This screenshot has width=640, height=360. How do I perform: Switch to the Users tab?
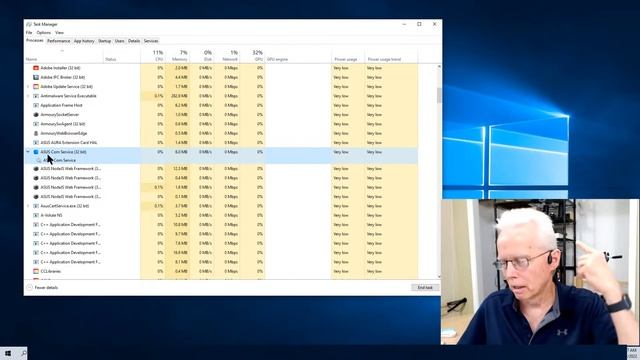[x=120, y=41]
